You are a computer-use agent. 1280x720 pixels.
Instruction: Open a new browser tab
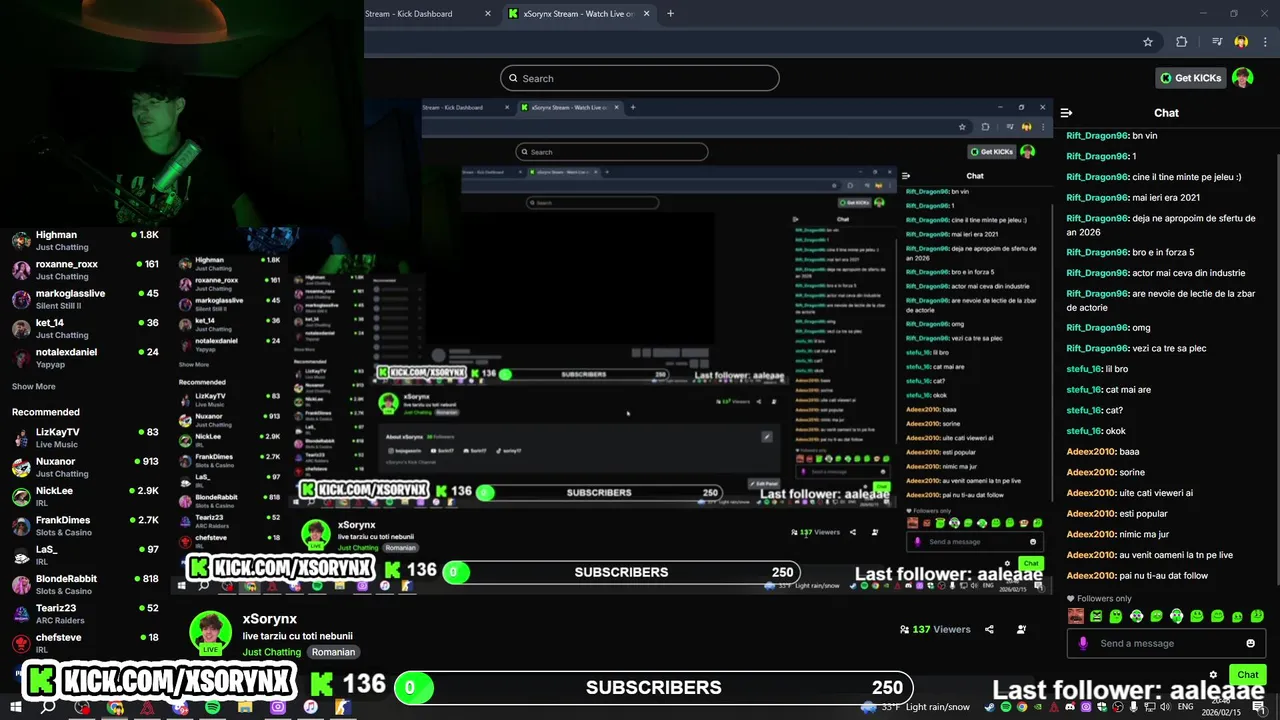(670, 14)
